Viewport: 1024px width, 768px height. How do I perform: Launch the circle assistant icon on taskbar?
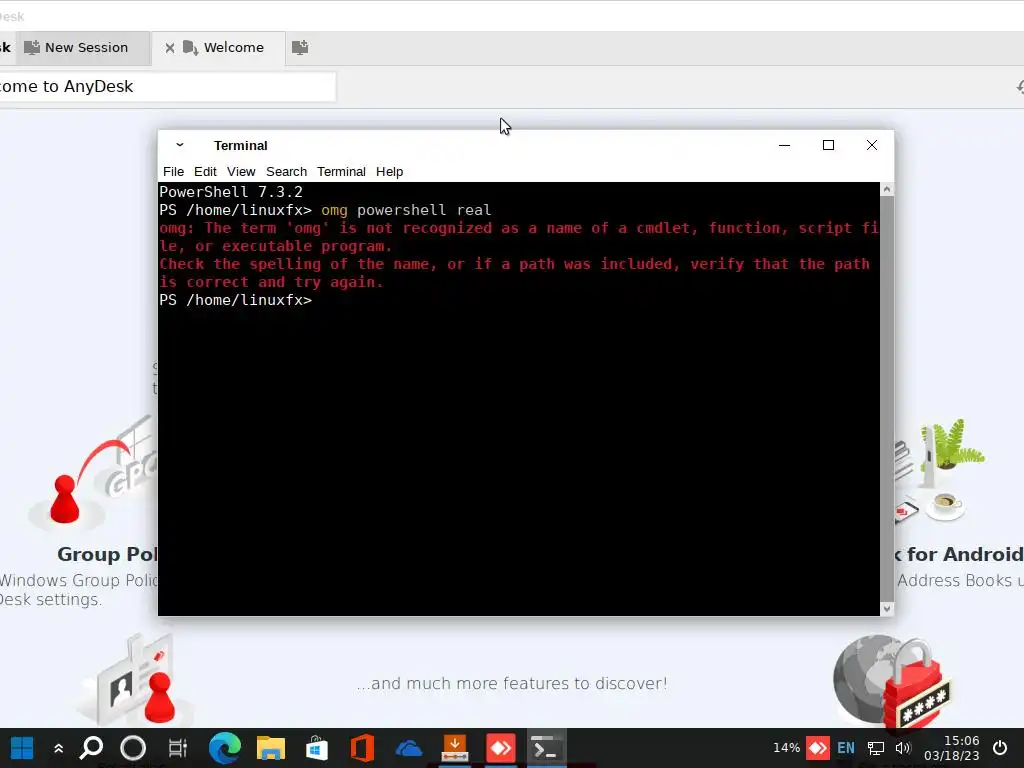click(x=133, y=748)
